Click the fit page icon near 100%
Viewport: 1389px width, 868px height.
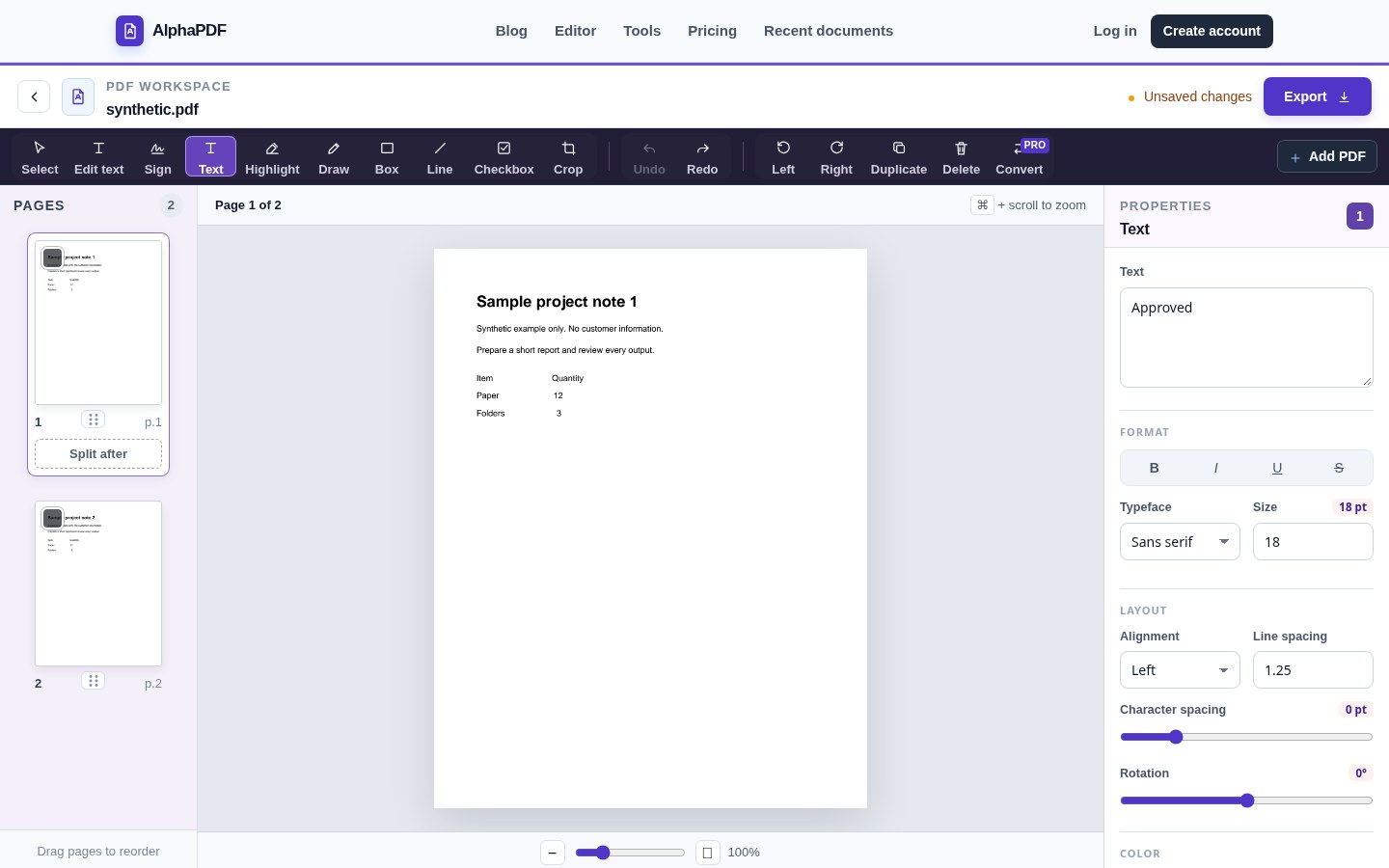coord(708,853)
